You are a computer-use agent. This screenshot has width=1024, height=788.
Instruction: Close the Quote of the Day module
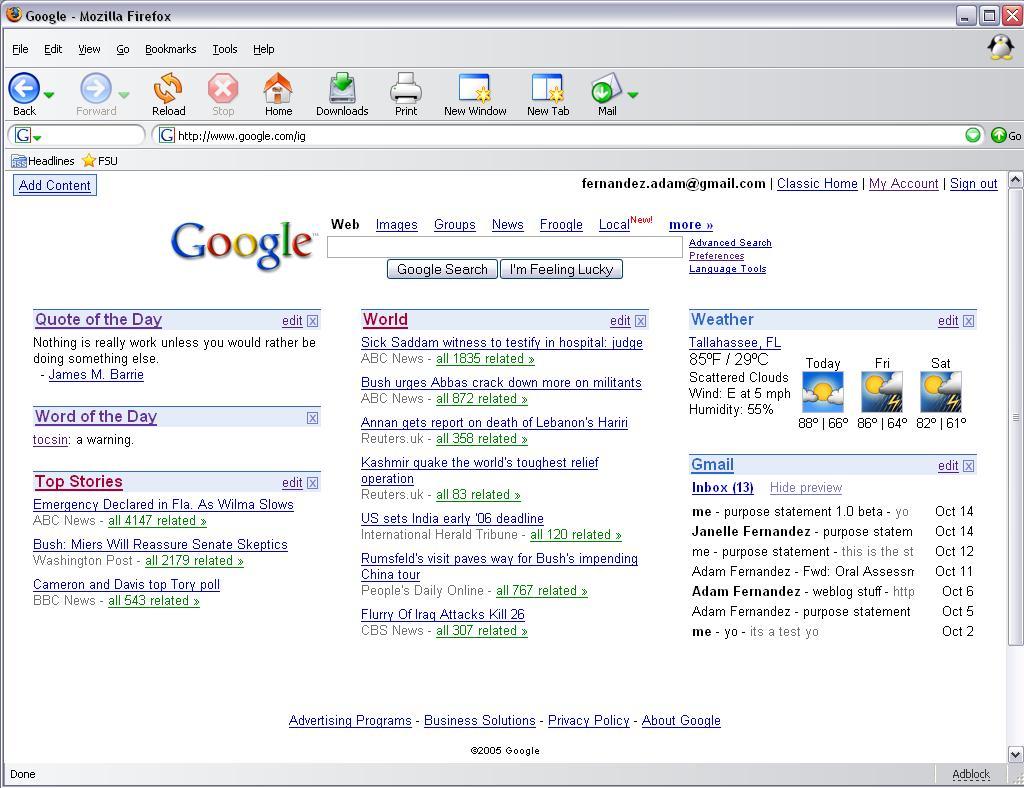coord(313,321)
